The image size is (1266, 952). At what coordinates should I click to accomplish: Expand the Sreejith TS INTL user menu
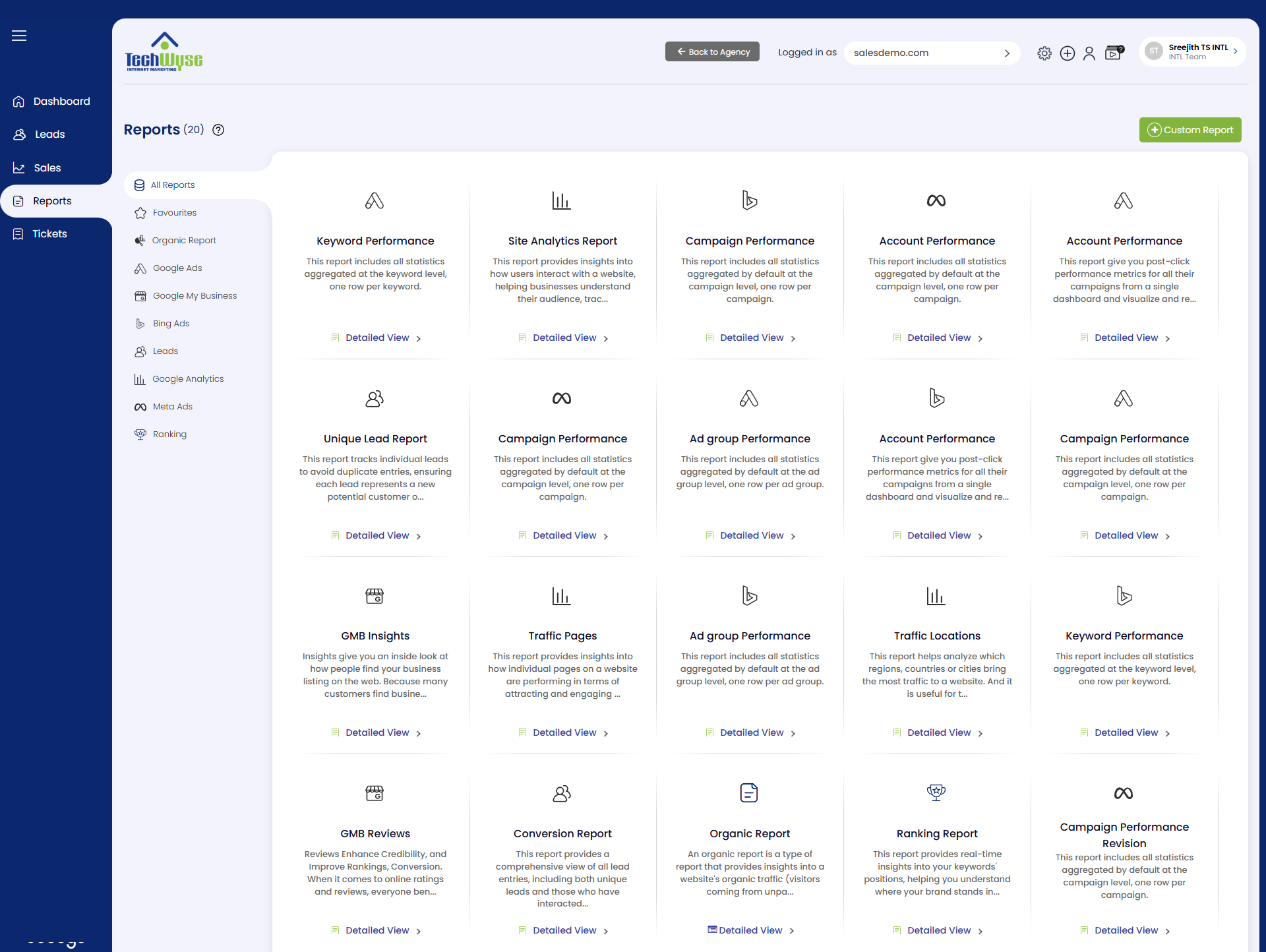click(x=1192, y=51)
